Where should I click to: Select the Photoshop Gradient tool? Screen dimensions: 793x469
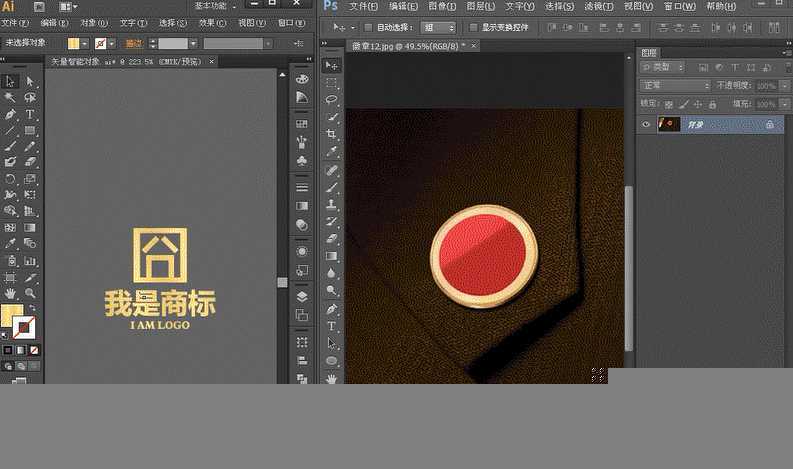331,255
